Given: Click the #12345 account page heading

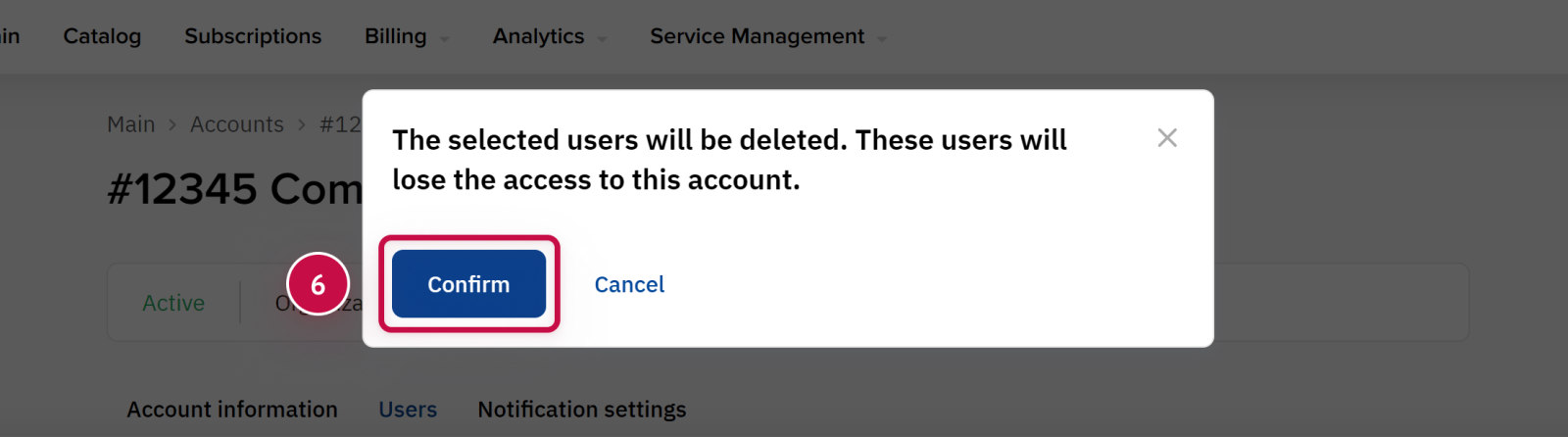Looking at the screenshot, I should coord(234,189).
